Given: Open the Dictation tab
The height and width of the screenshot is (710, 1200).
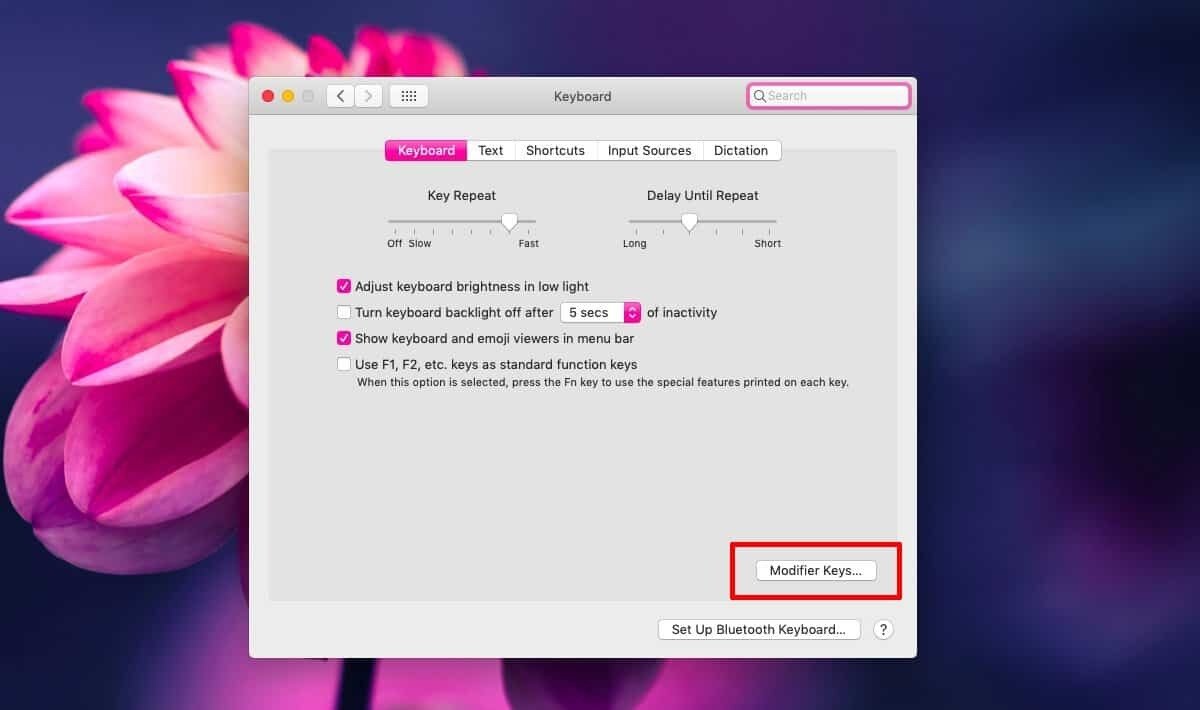Looking at the screenshot, I should 742,150.
